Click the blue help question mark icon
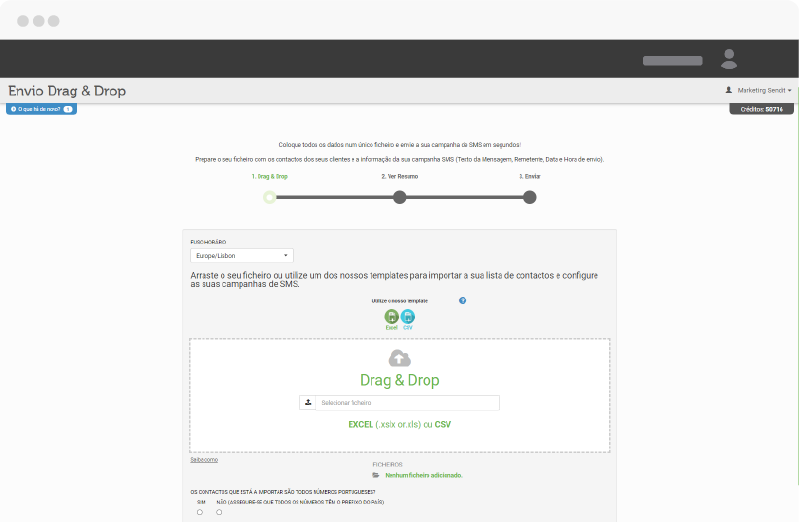 point(463,300)
